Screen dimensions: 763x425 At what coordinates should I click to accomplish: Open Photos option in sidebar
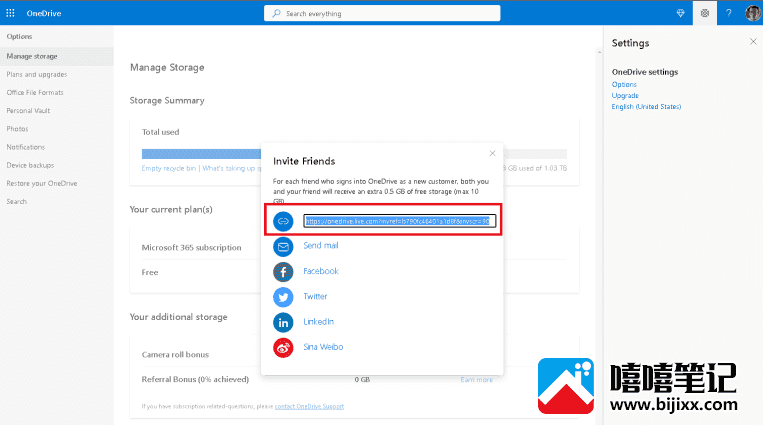point(18,129)
